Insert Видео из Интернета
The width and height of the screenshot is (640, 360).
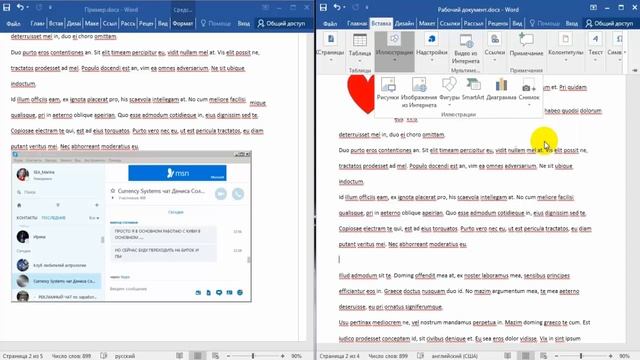[x=466, y=50]
